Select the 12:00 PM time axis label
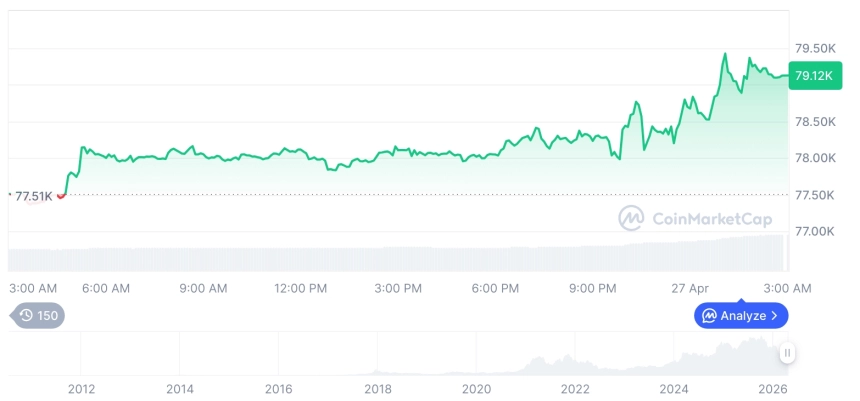Screen dimensions: 860x401 click(x=301, y=288)
